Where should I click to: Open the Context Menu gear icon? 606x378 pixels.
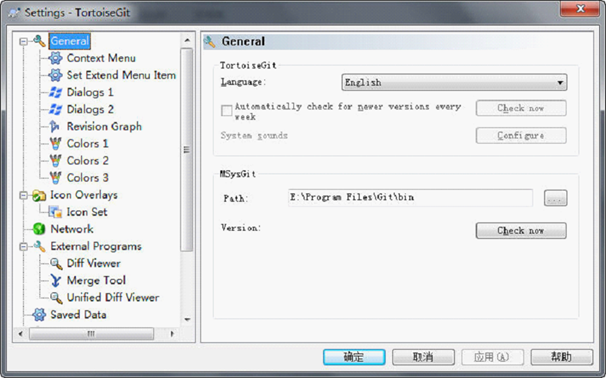55,58
